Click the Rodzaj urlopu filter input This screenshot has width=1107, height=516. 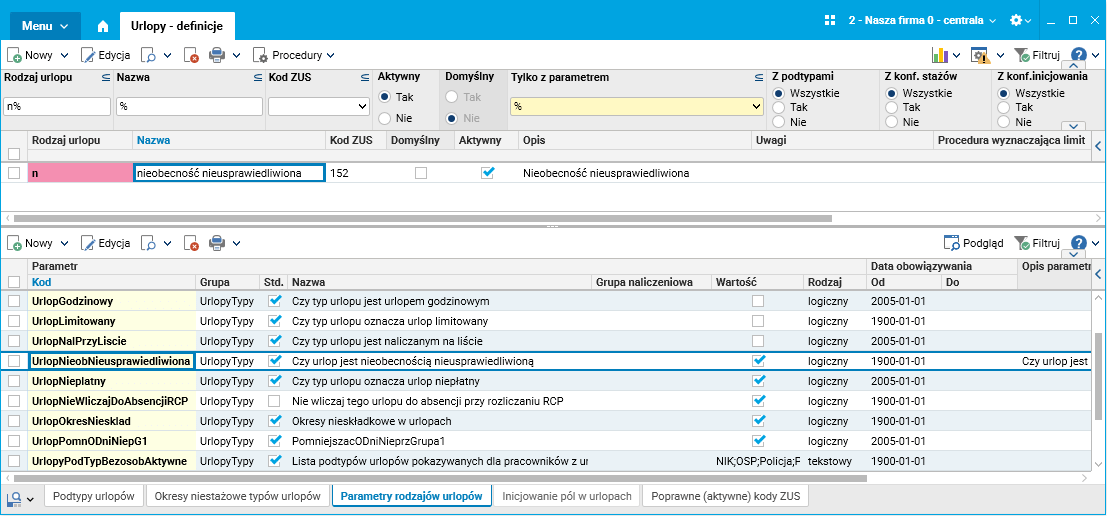click(x=57, y=106)
